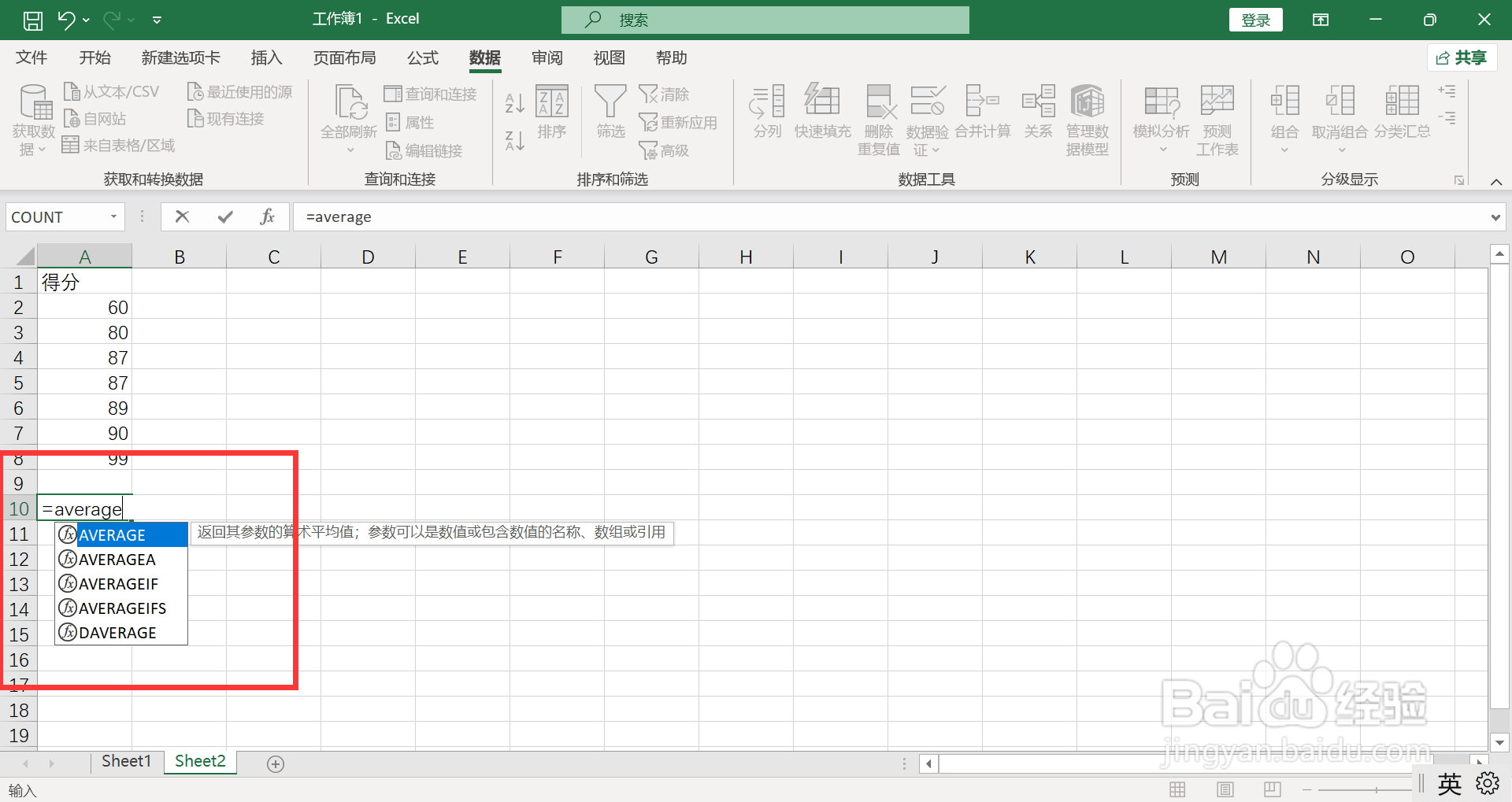Click Consolidate (合并计算) icon
The height and width of the screenshot is (802, 1512).
point(983,101)
